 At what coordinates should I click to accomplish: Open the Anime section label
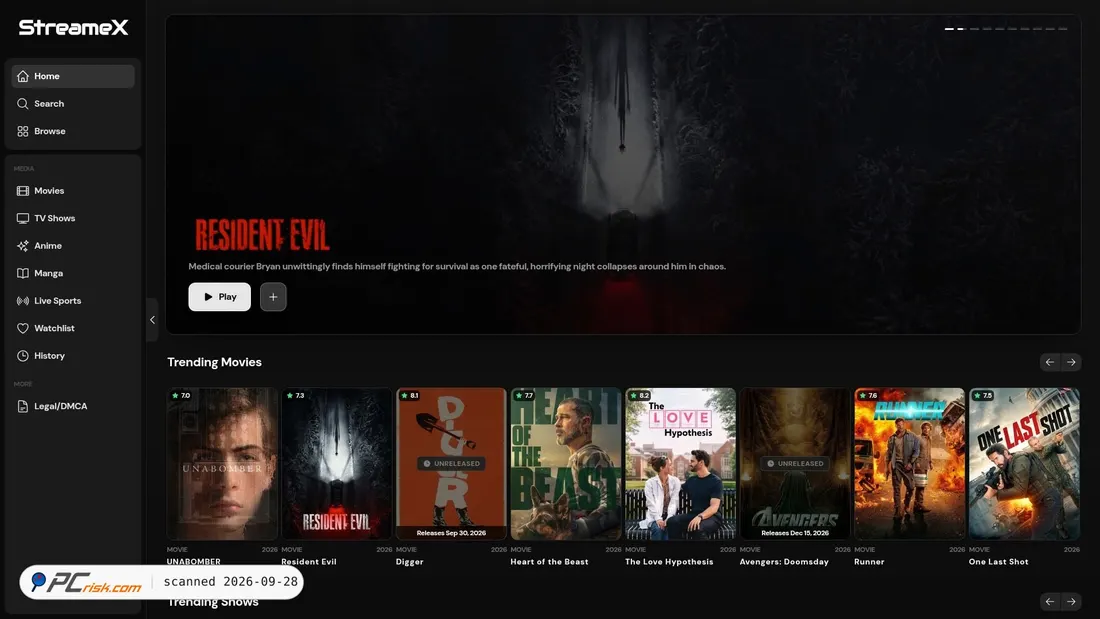point(48,246)
